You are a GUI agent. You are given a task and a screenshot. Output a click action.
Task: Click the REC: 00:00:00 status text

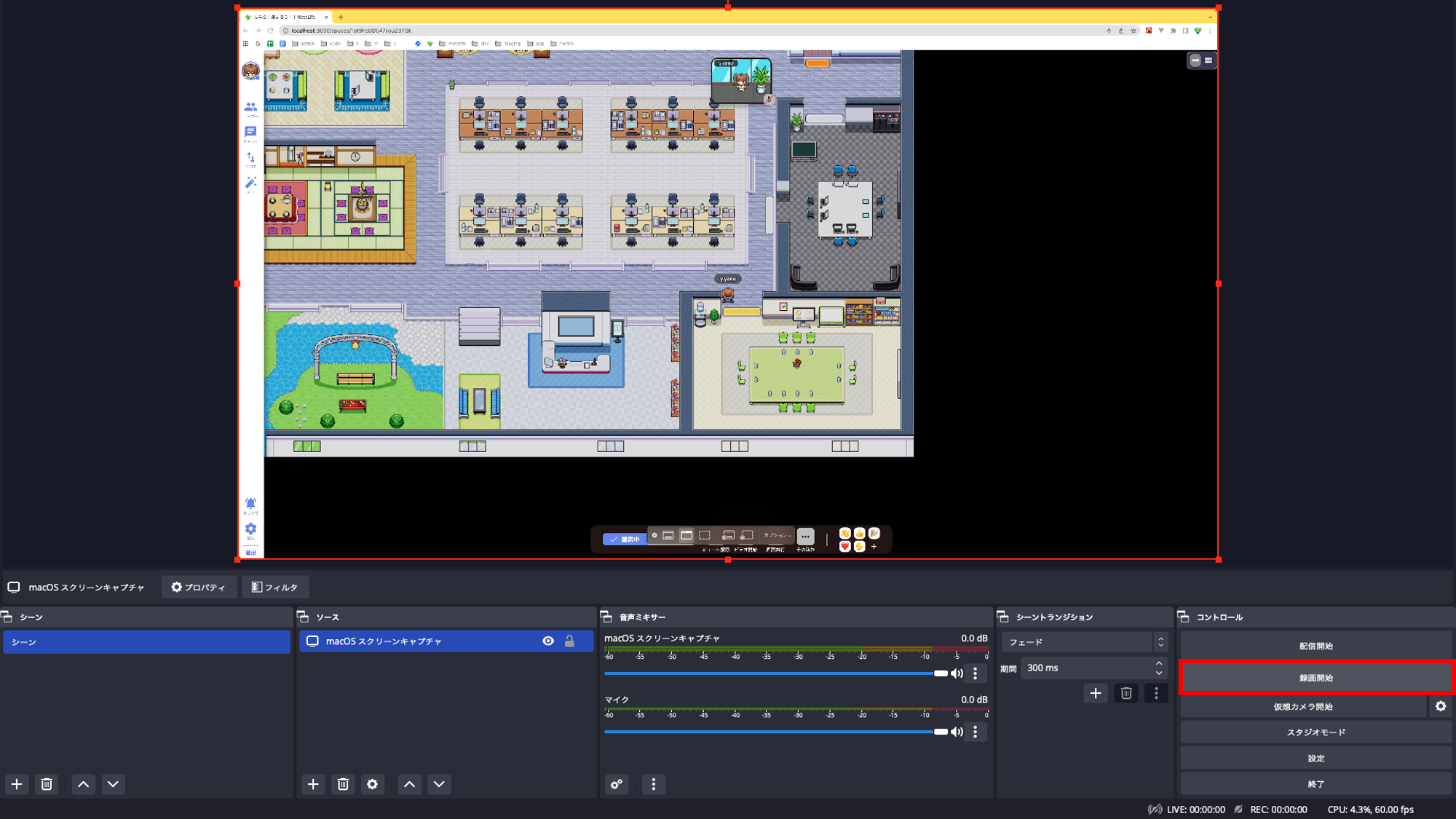tap(1278, 810)
